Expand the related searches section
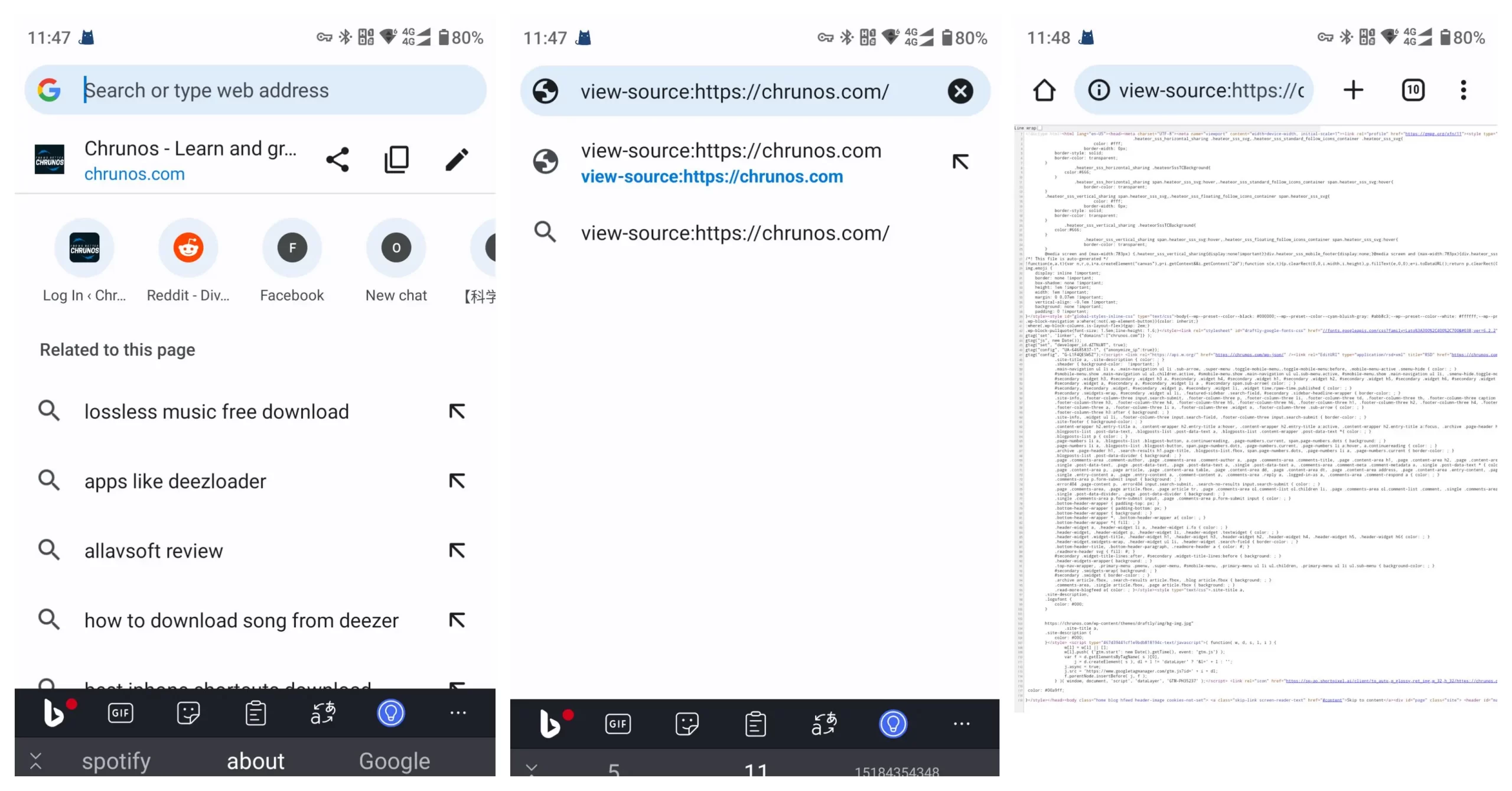Image resolution: width=1512 pixels, height=791 pixels. (x=117, y=349)
